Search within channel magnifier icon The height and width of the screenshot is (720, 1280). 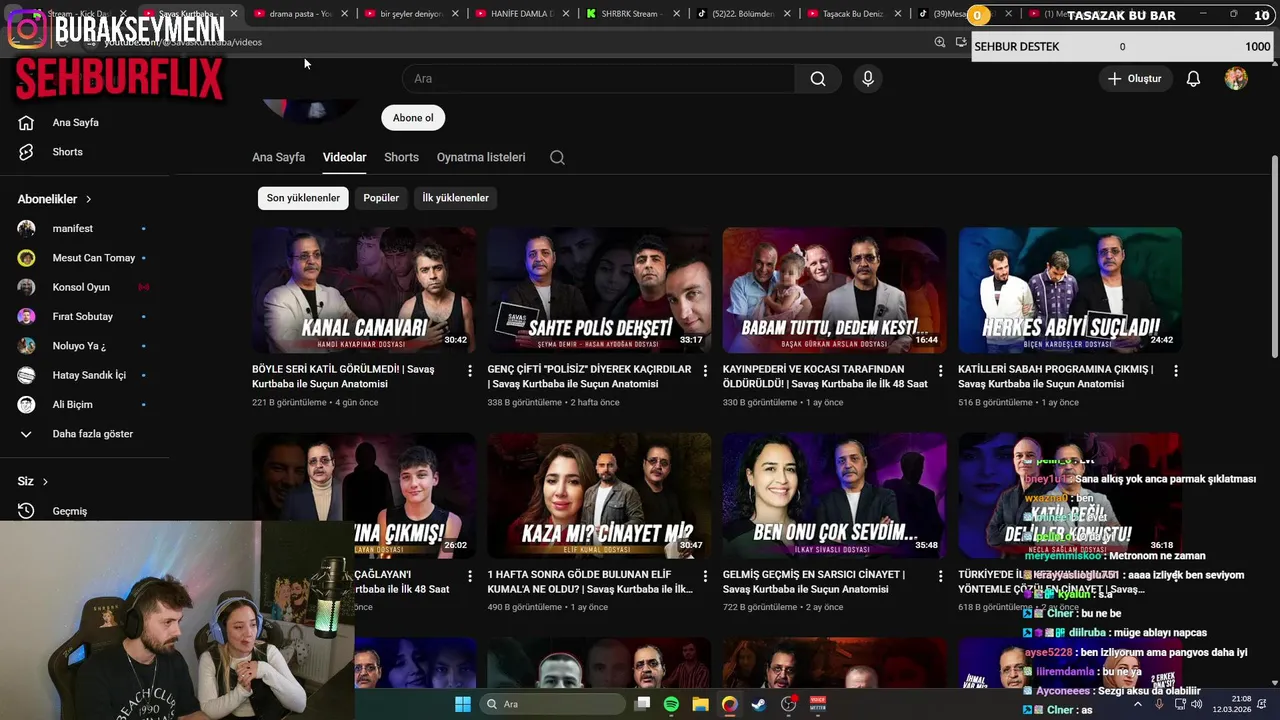(557, 157)
